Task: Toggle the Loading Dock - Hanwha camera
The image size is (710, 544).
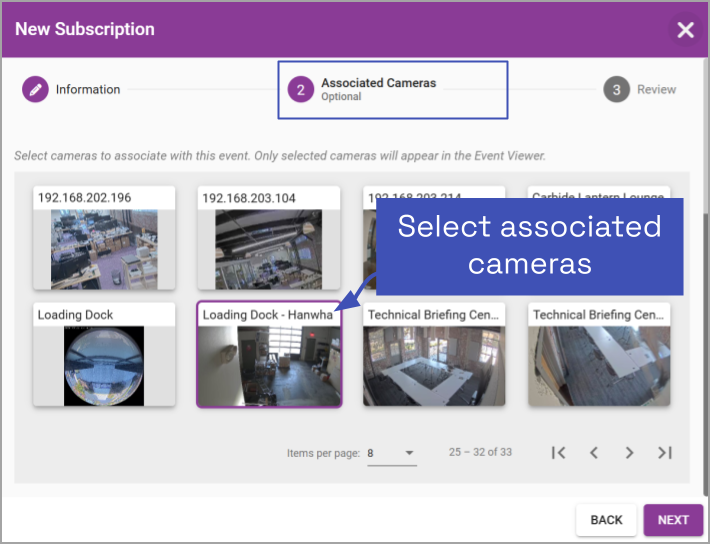Action: pyautogui.click(x=269, y=355)
